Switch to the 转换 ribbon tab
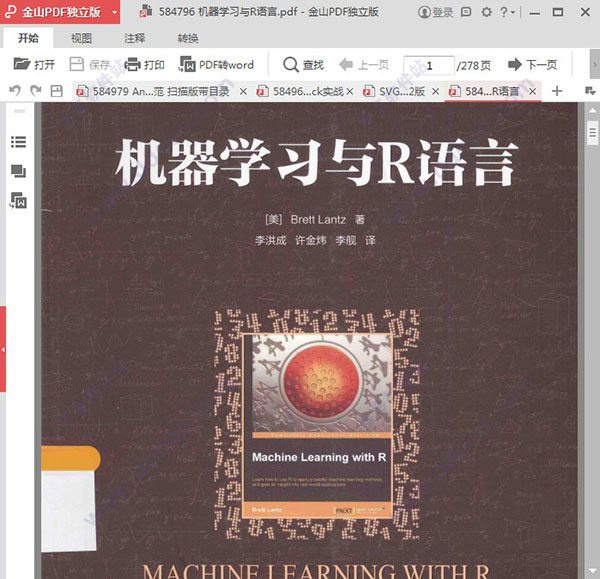The width and height of the screenshot is (600, 579). [x=188, y=38]
